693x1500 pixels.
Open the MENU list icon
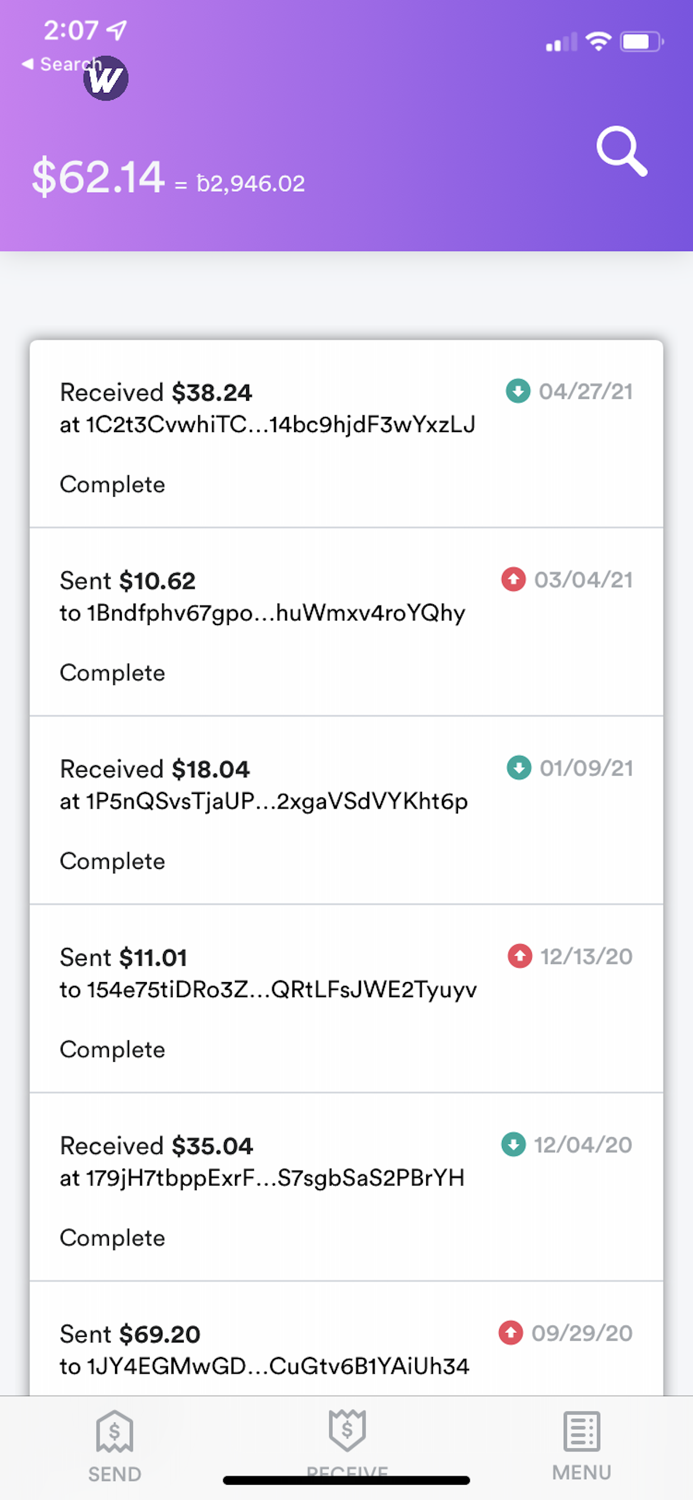coord(581,1432)
